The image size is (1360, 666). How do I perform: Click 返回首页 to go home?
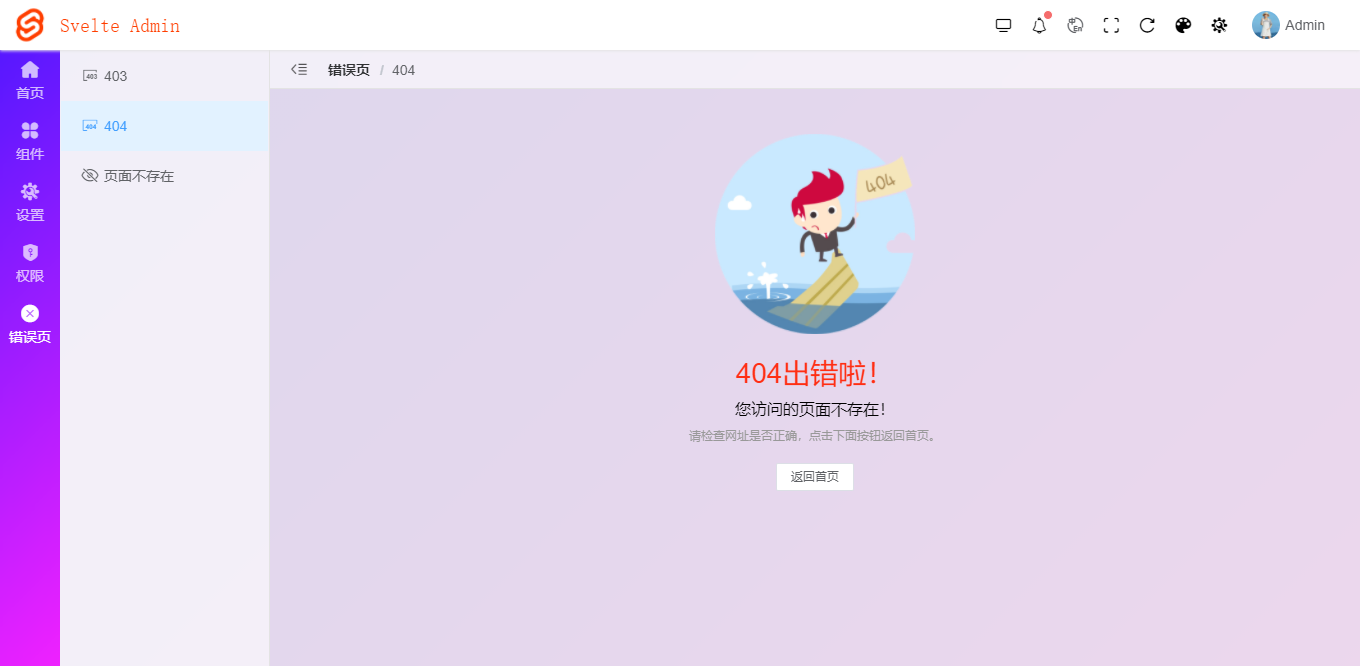coord(814,477)
